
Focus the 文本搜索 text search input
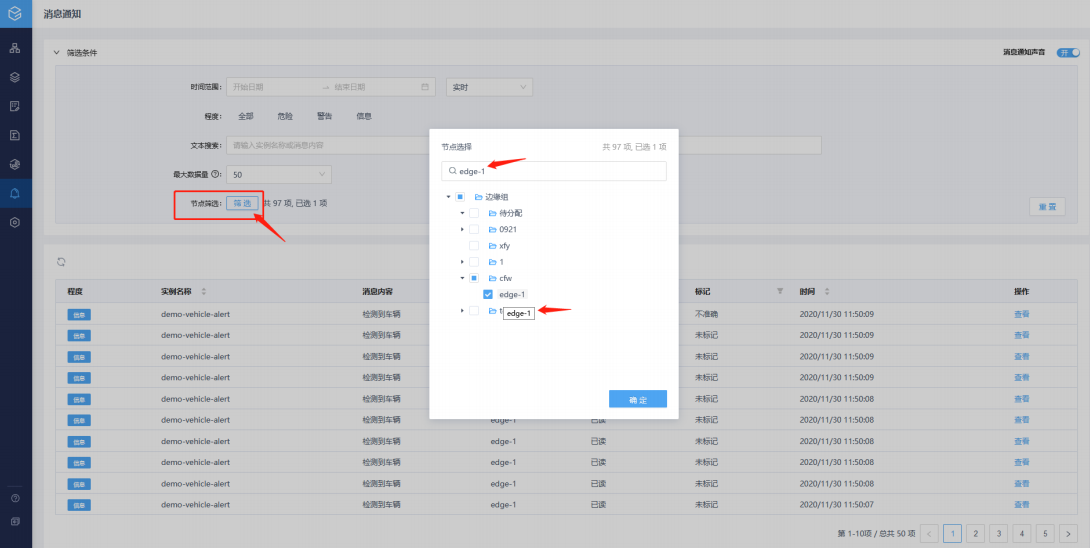coord(523,145)
